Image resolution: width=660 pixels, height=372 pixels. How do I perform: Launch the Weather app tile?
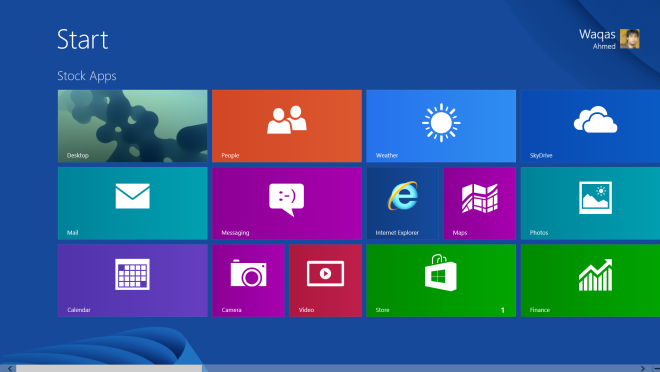[441, 126]
